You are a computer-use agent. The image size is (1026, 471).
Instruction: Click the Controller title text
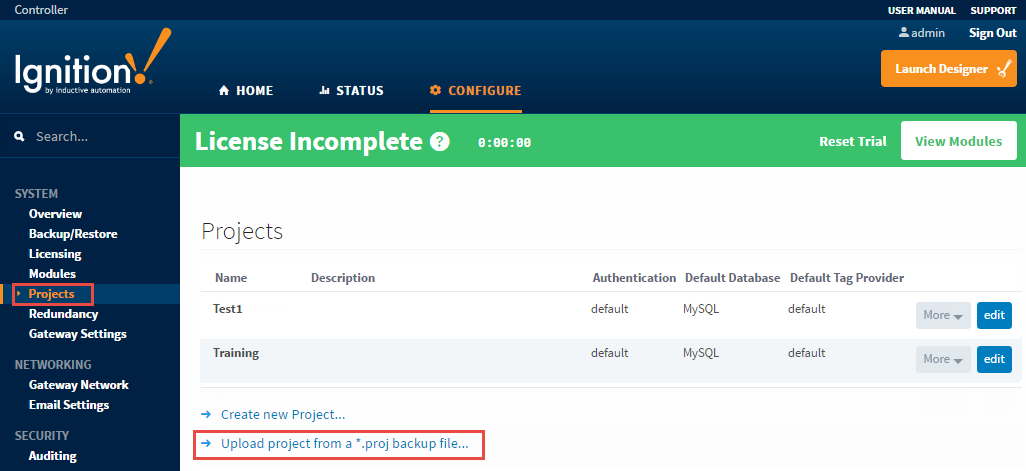tap(41, 10)
